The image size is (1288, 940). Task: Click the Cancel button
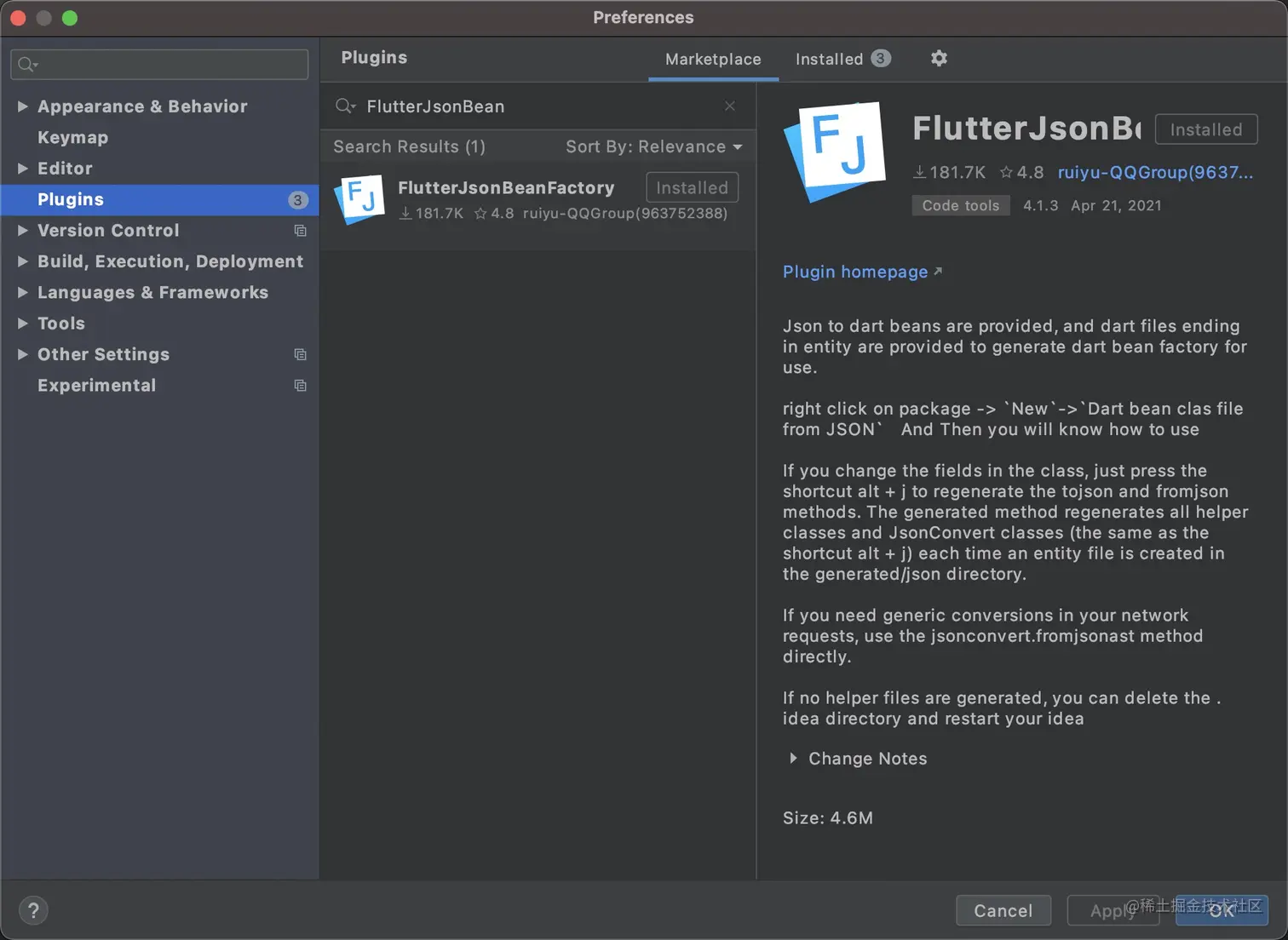tap(1003, 910)
